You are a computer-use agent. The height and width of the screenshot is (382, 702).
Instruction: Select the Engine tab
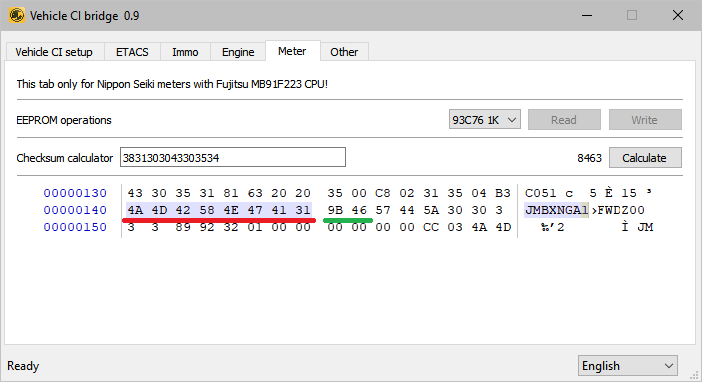238,52
